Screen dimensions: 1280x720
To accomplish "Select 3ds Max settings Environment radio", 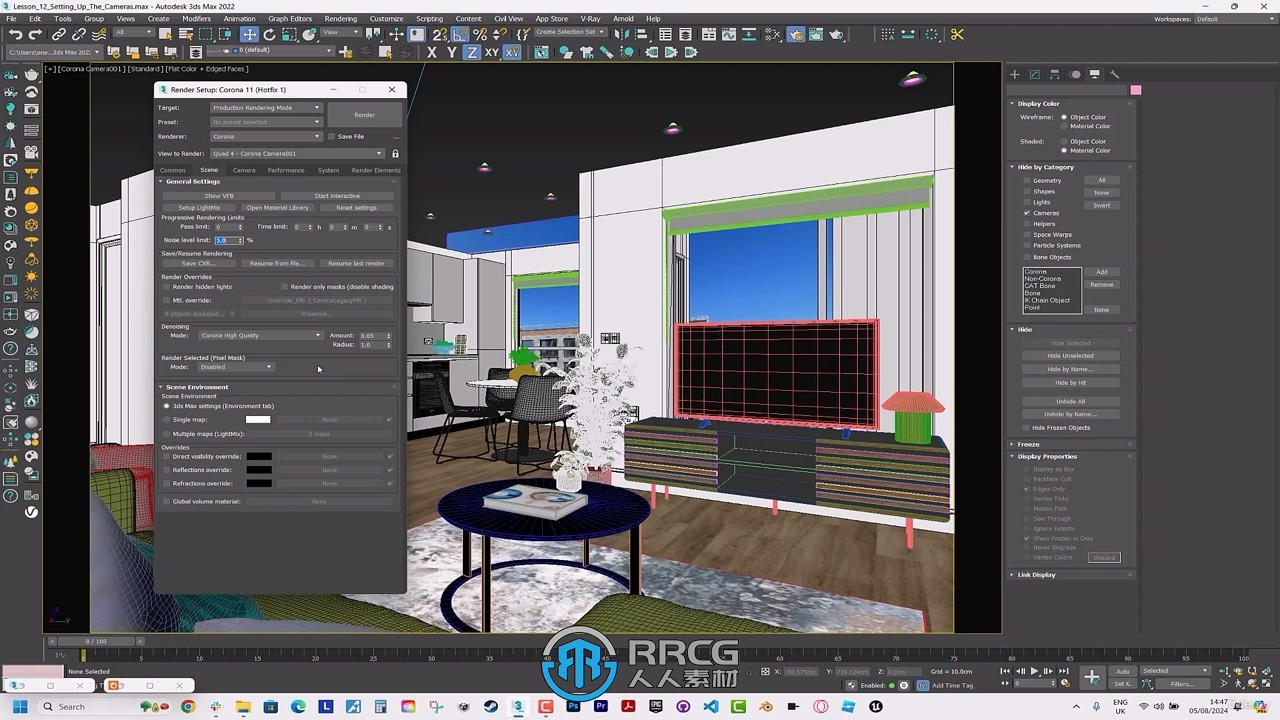I will coord(167,406).
